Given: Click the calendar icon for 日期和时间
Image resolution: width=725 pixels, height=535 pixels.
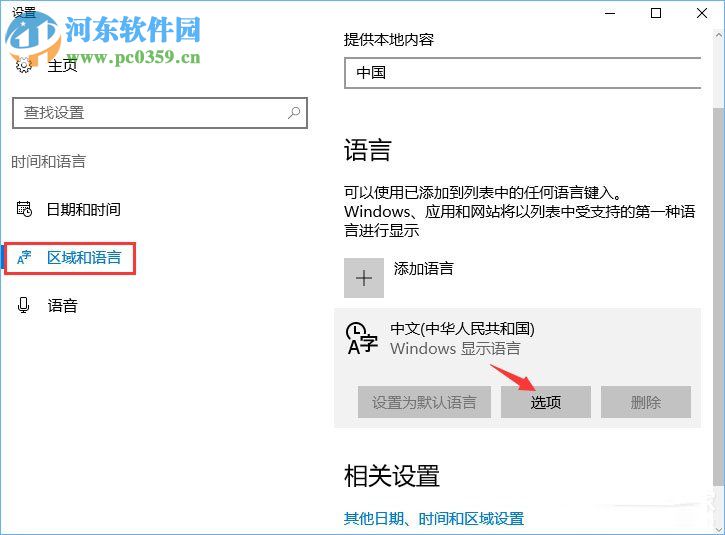Looking at the screenshot, I should [x=24, y=209].
